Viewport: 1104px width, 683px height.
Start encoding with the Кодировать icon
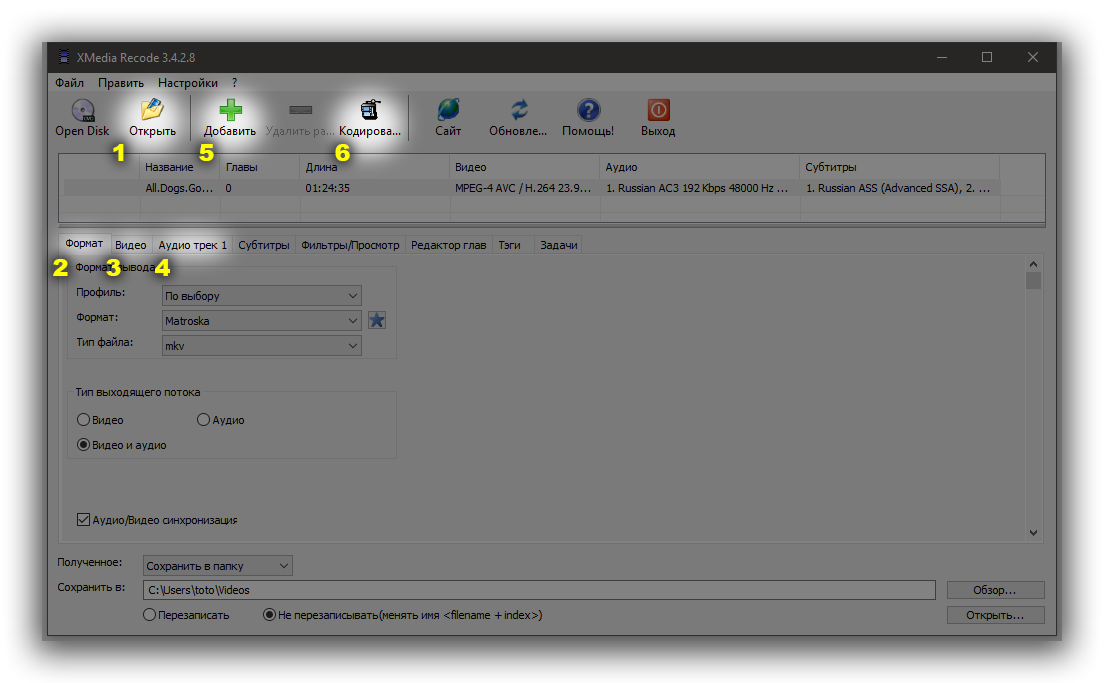click(370, 110)
